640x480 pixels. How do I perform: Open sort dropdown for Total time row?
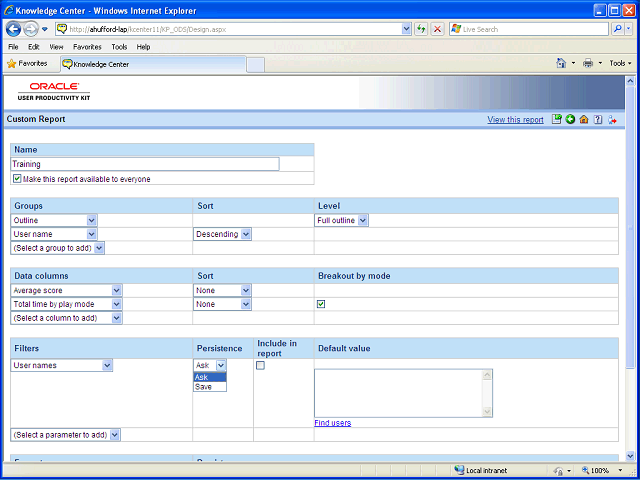[x=222, y=304]
